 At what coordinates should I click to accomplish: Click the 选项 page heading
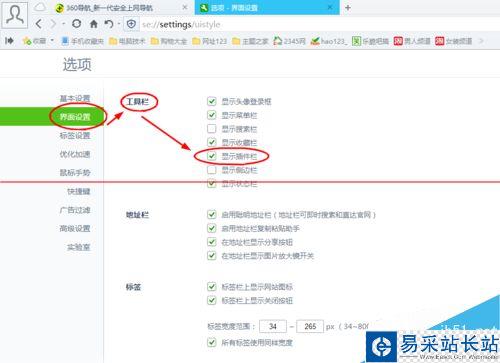click(x=77, y=64)
